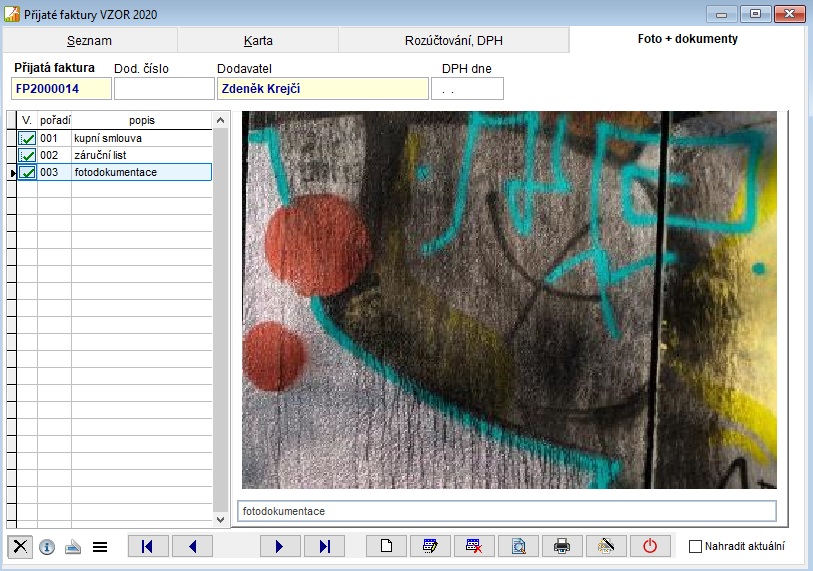The width and height of the screenshot is (813, 571).
Task: Toggle checkbox for row 001 kupní smlouva
Action: 27,138
